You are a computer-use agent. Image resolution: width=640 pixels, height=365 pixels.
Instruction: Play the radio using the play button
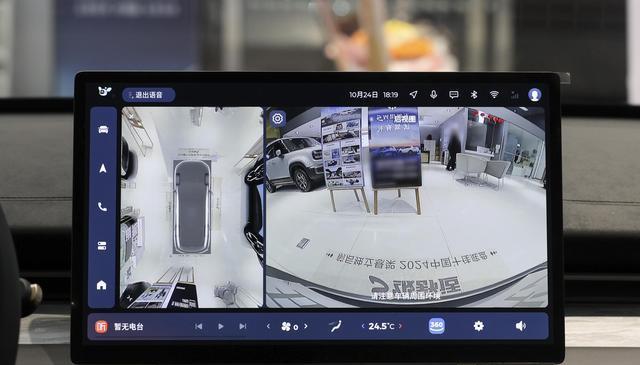tap(220, 326)
